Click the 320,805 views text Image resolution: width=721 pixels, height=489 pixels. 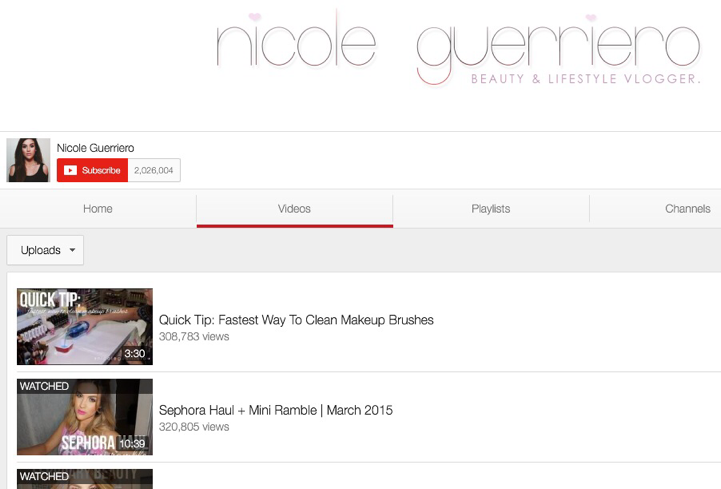point(194,427)
